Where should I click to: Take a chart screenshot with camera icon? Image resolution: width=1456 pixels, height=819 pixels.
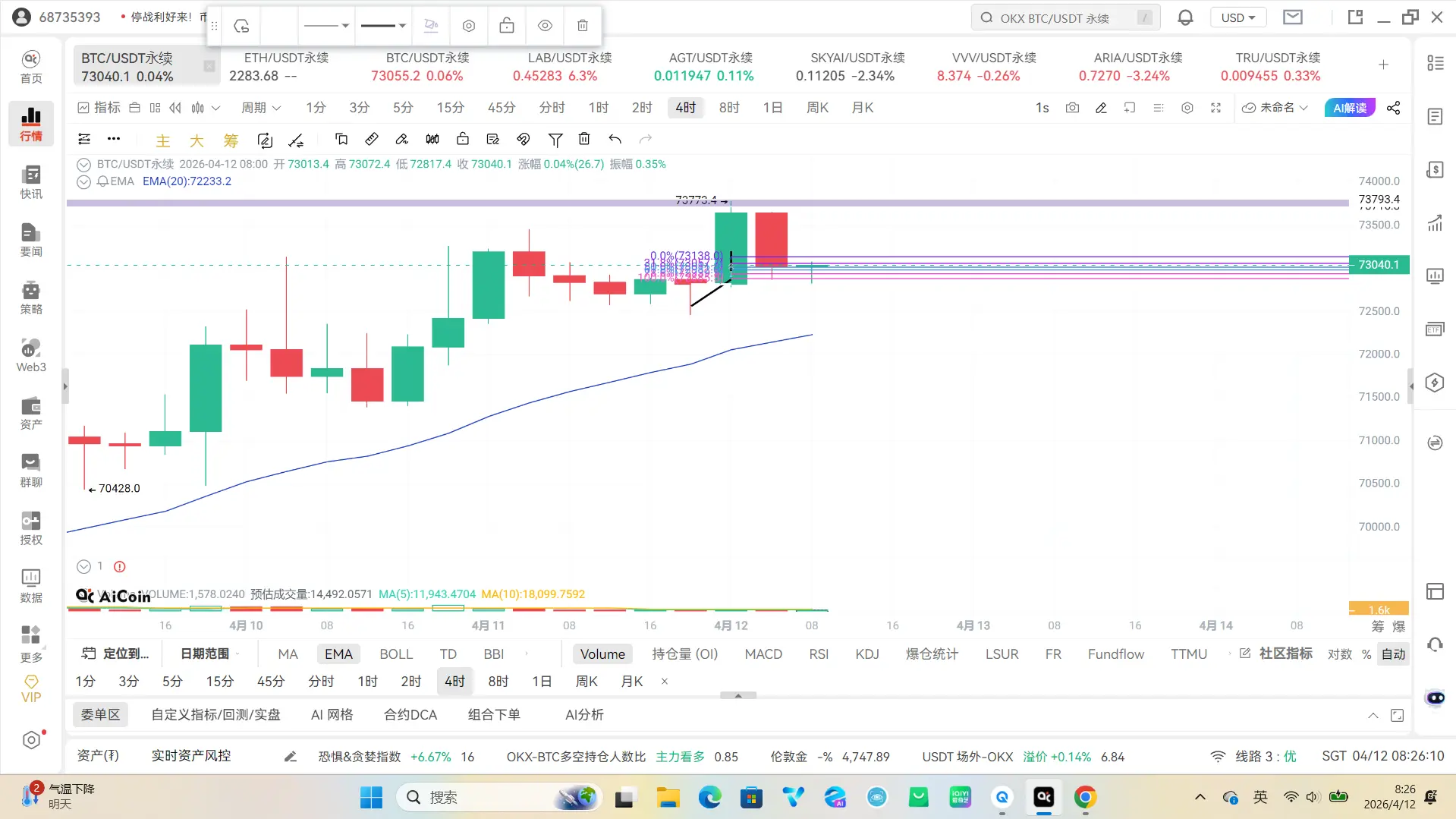point(1072,108)
